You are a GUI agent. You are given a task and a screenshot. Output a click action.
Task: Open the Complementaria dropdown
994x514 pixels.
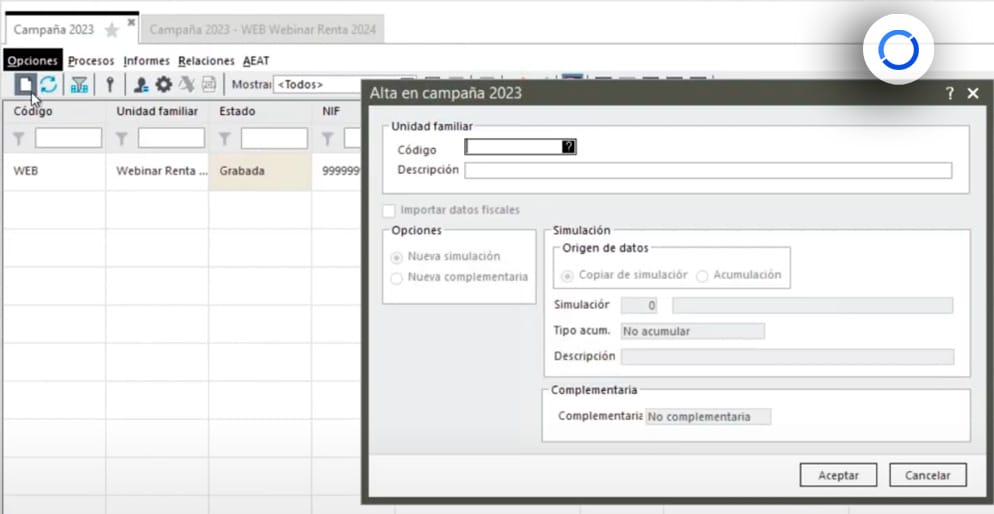point(708,416)
